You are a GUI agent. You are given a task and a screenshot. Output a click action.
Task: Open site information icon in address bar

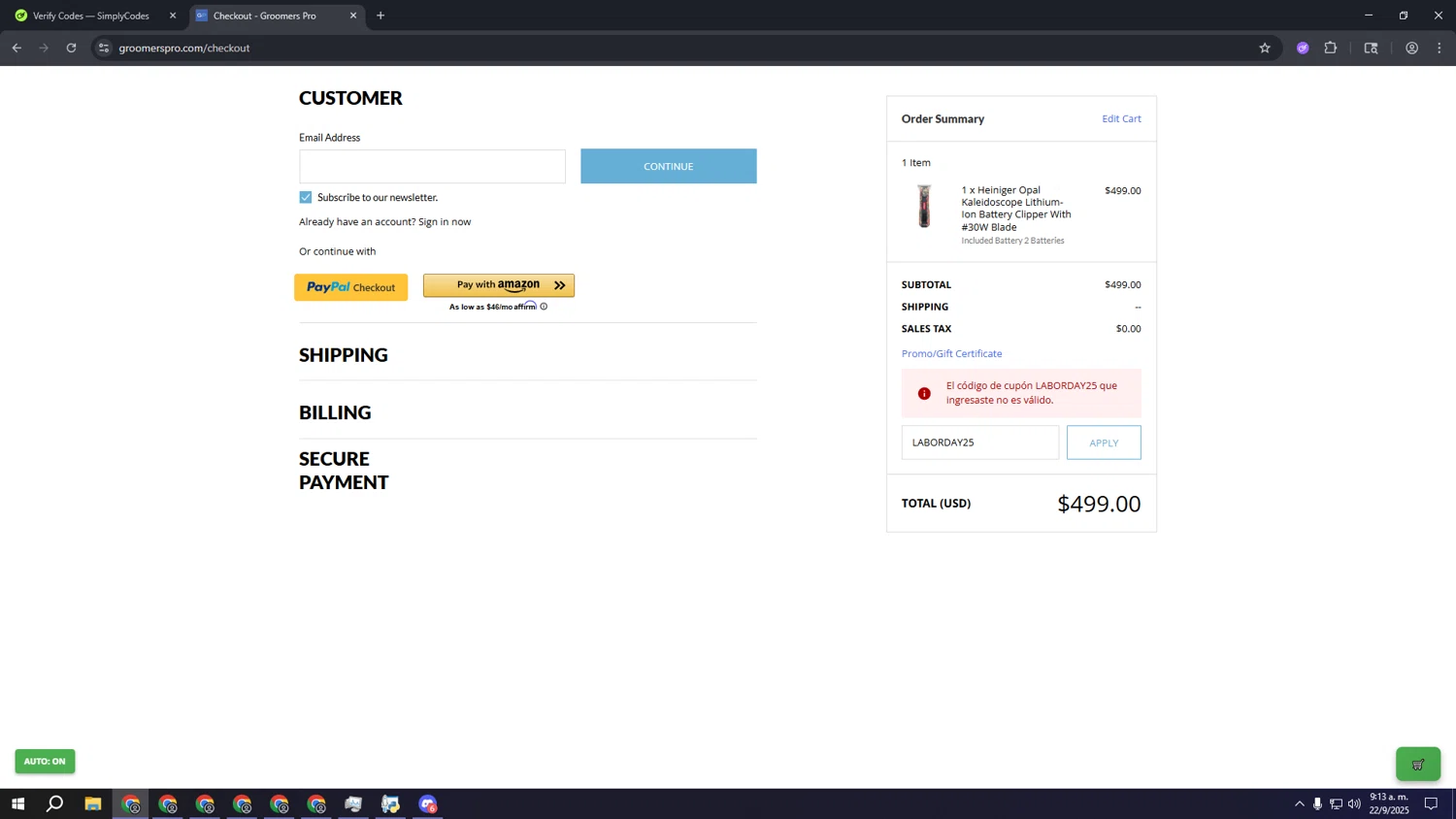(104, 48)
